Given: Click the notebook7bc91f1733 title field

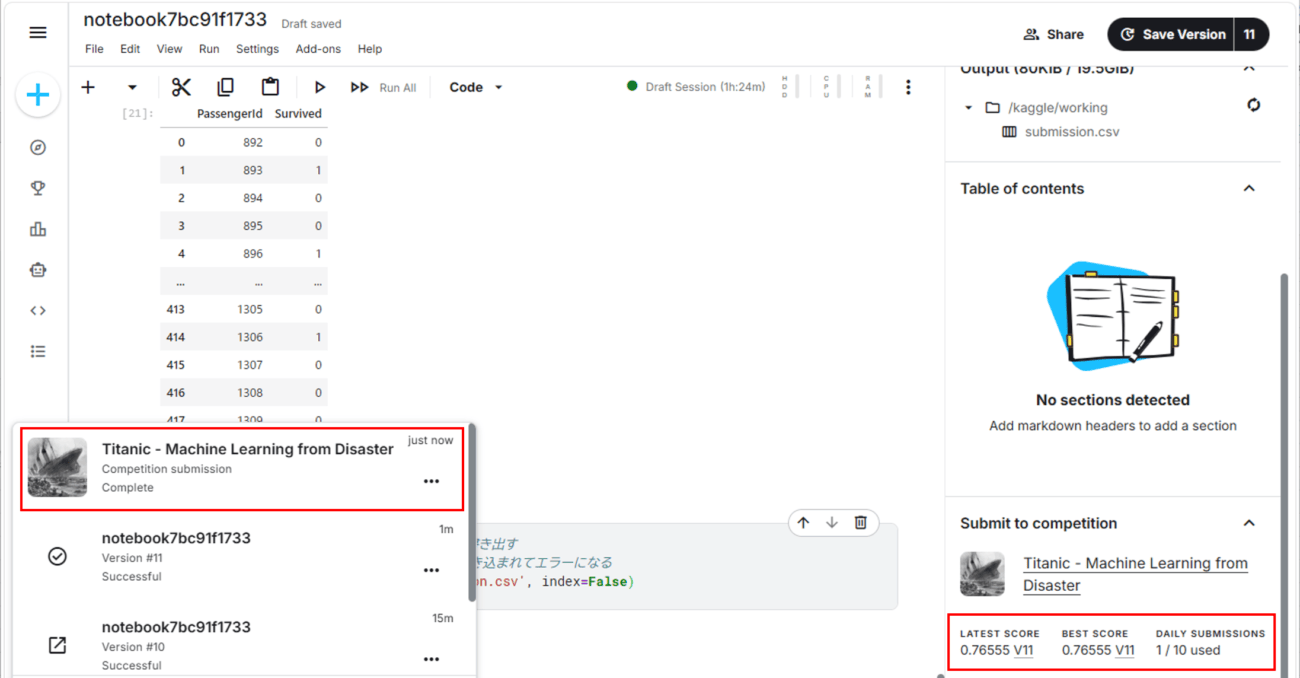Looking at the screenshot, I should 175,20.
